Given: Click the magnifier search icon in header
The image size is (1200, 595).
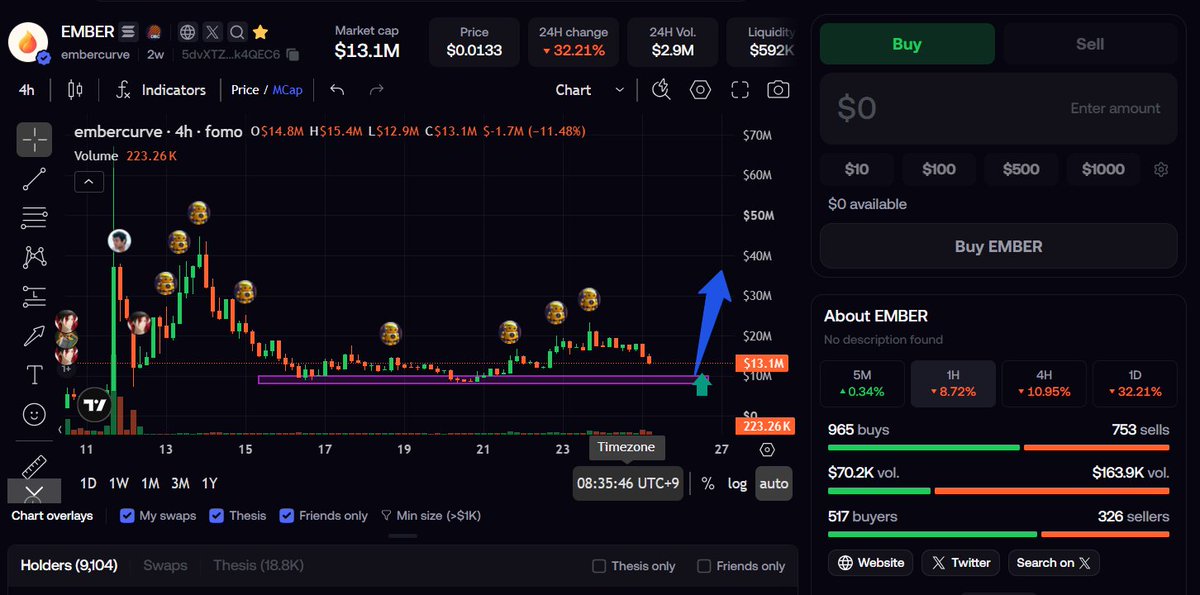Looking at the screenshot, I should [236, 32].
